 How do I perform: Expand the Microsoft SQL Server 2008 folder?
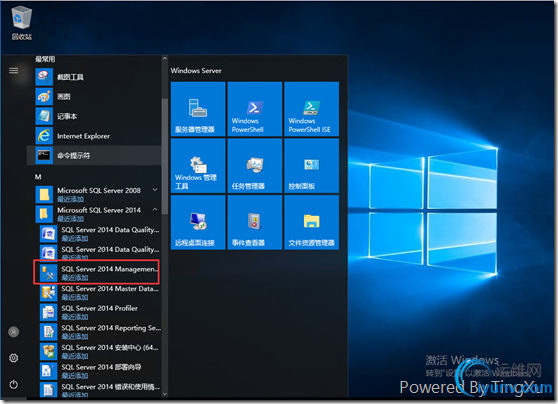[155, 190]
